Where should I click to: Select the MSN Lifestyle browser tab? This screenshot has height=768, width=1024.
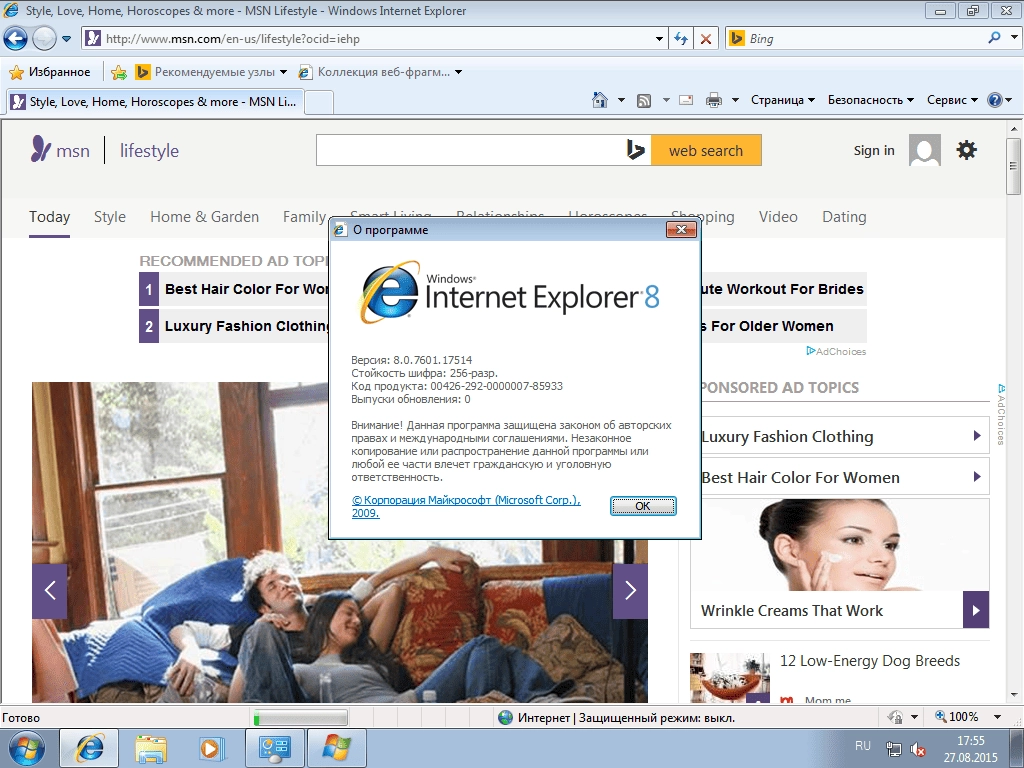[155, 102]
